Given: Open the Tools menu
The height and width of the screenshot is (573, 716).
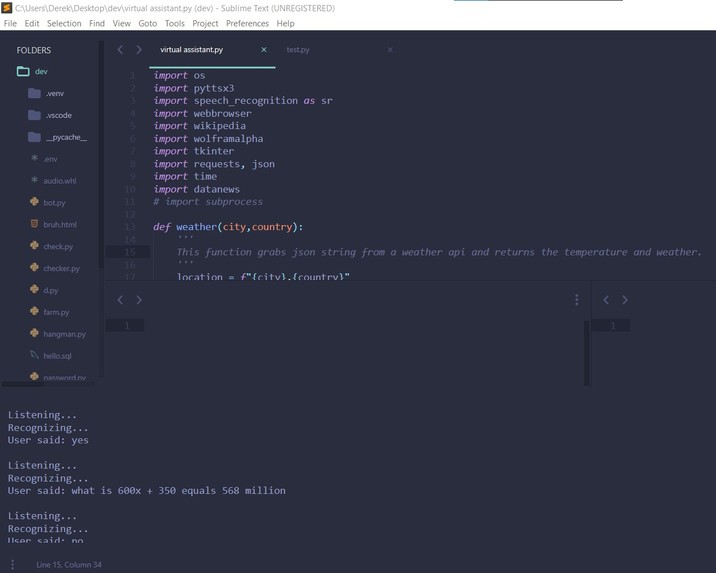Looking at the screenshot, I should click(x=174, y=23).
